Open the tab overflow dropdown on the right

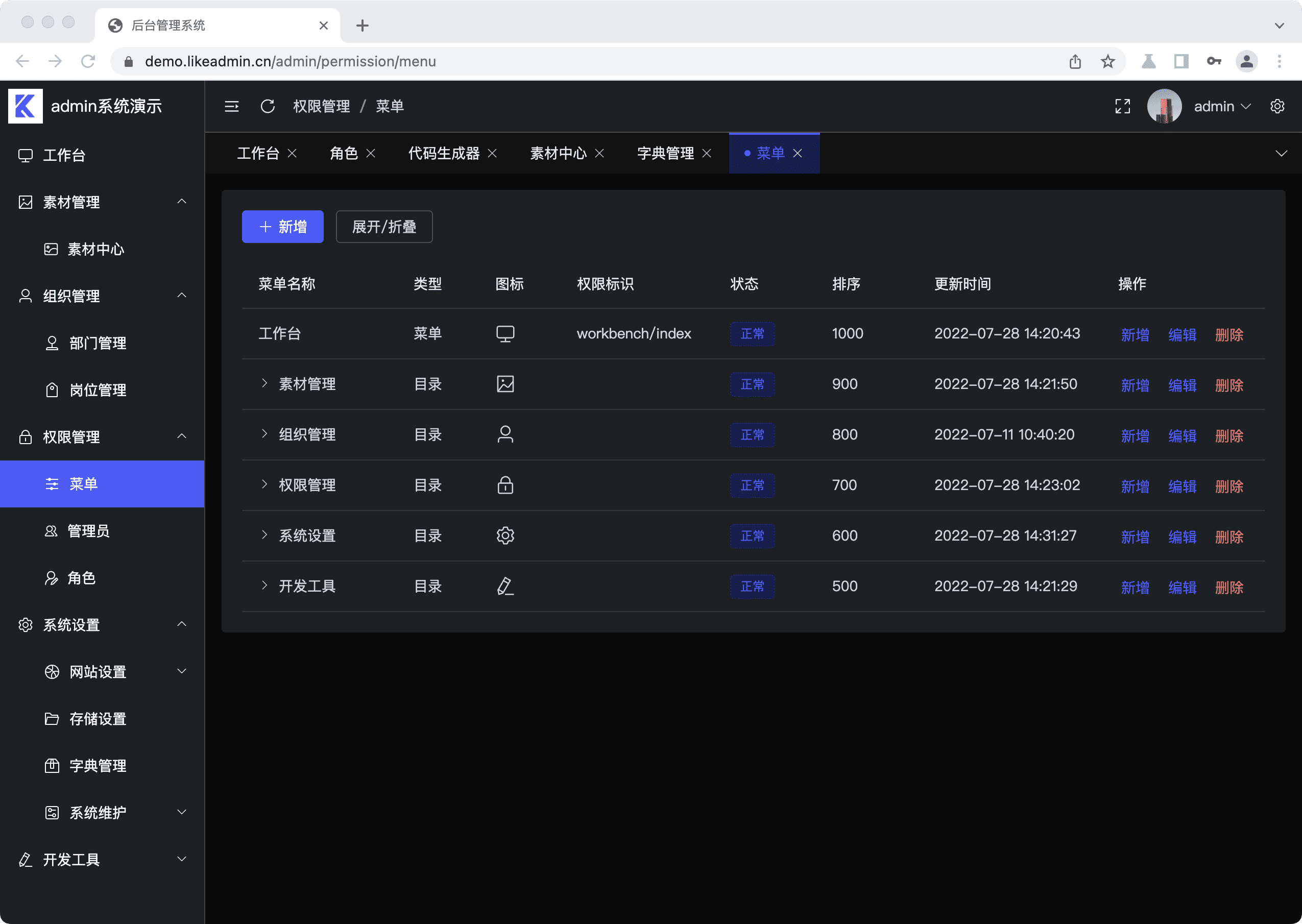tap(1281, 153)
